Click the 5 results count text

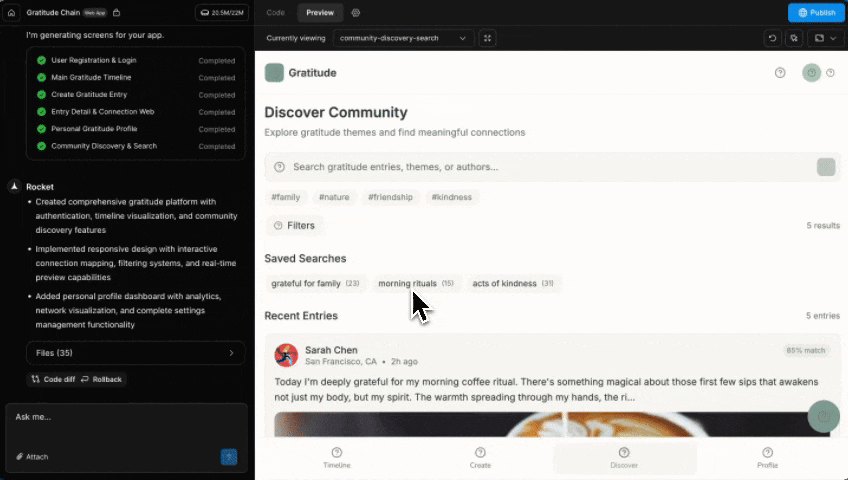coord(823,225)
